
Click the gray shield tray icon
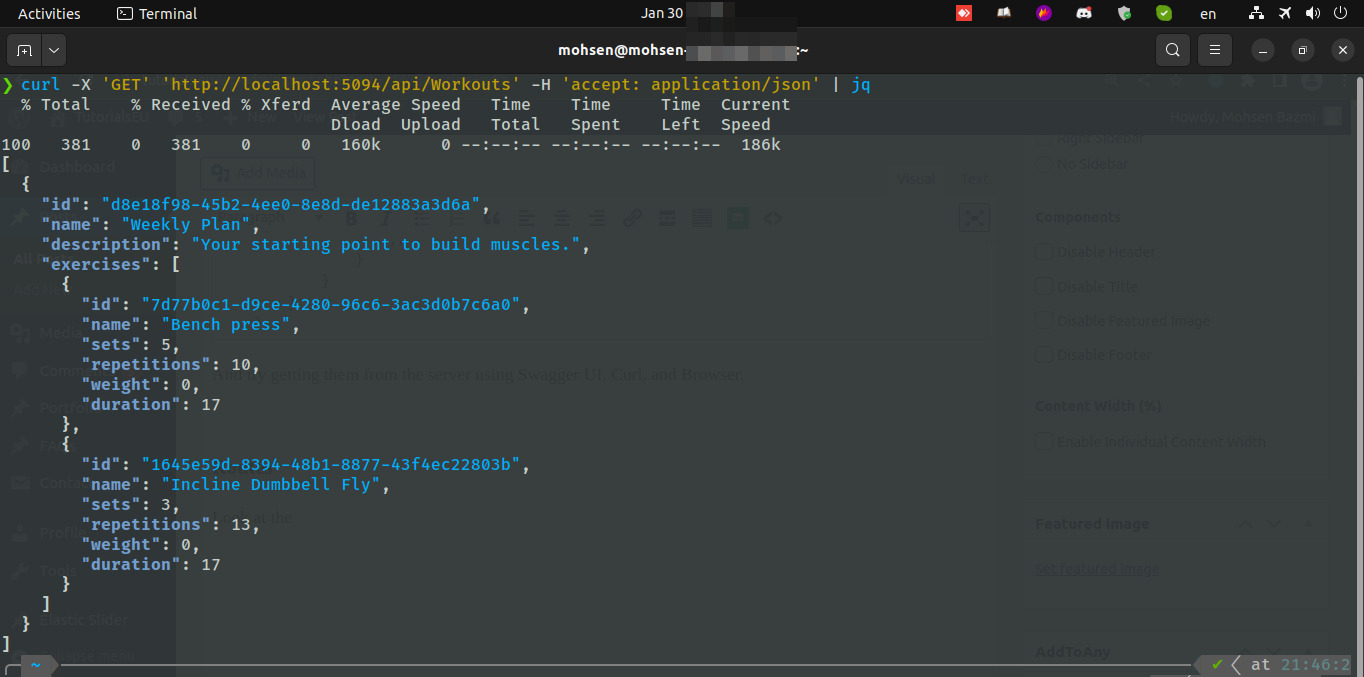tap(1124, 14)
